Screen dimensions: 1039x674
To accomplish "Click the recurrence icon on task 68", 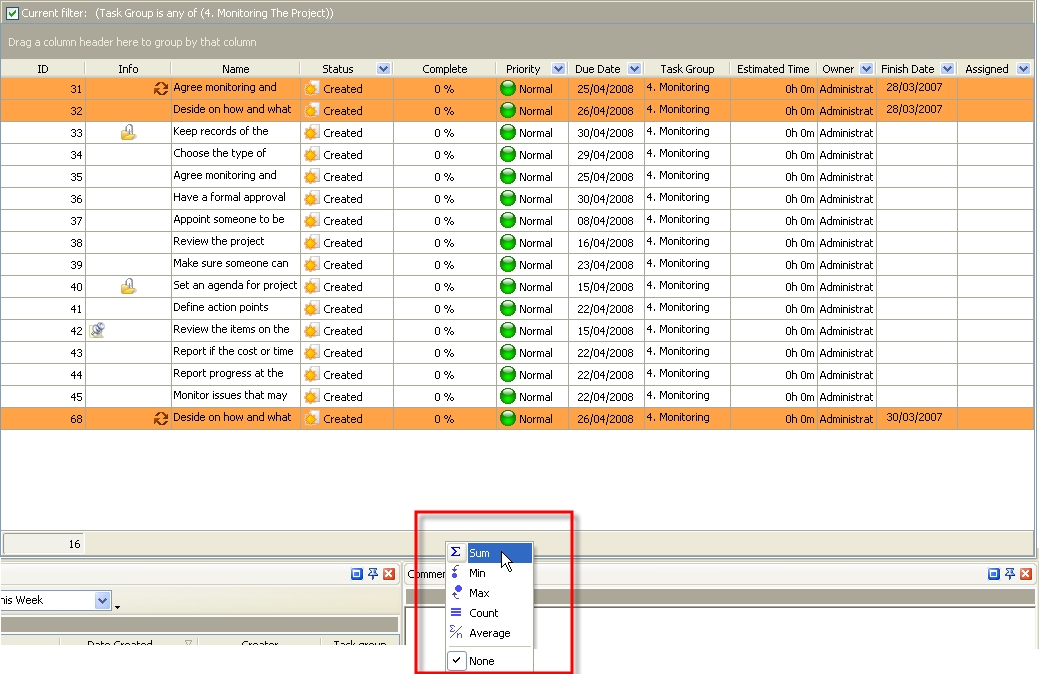I will pos(160,418).
